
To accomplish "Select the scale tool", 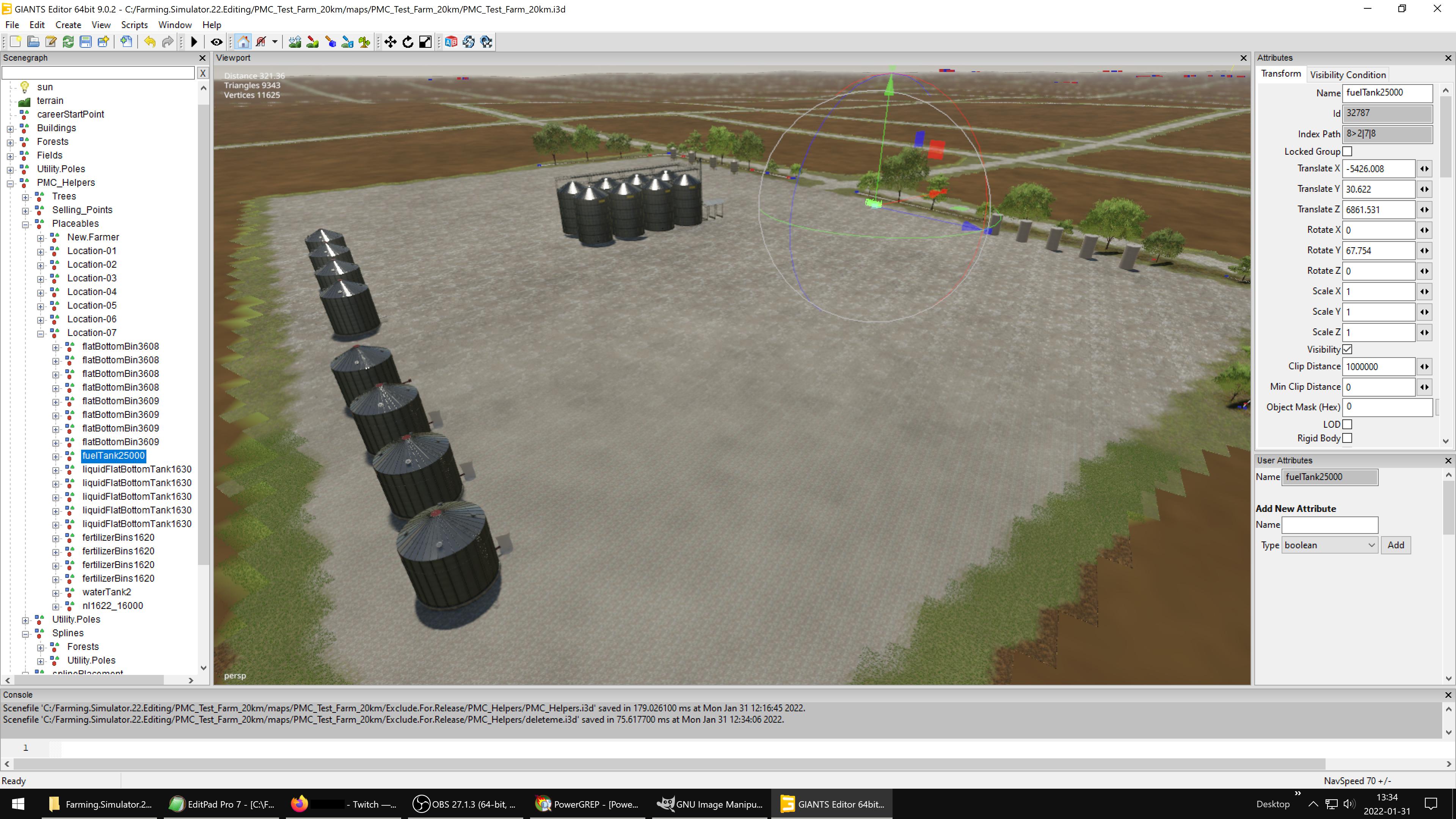I will [x=425, y=42].
